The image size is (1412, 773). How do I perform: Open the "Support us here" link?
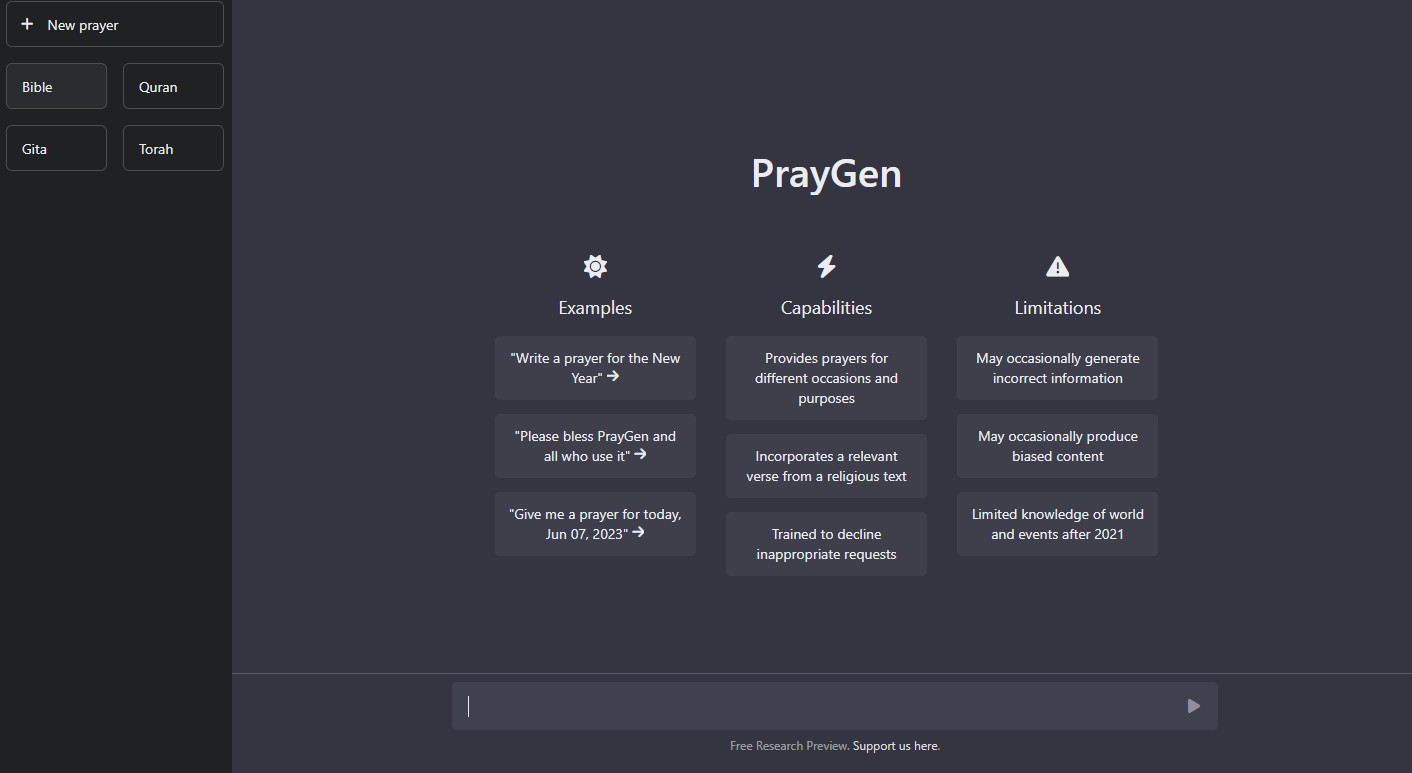(x=896, y=746)
